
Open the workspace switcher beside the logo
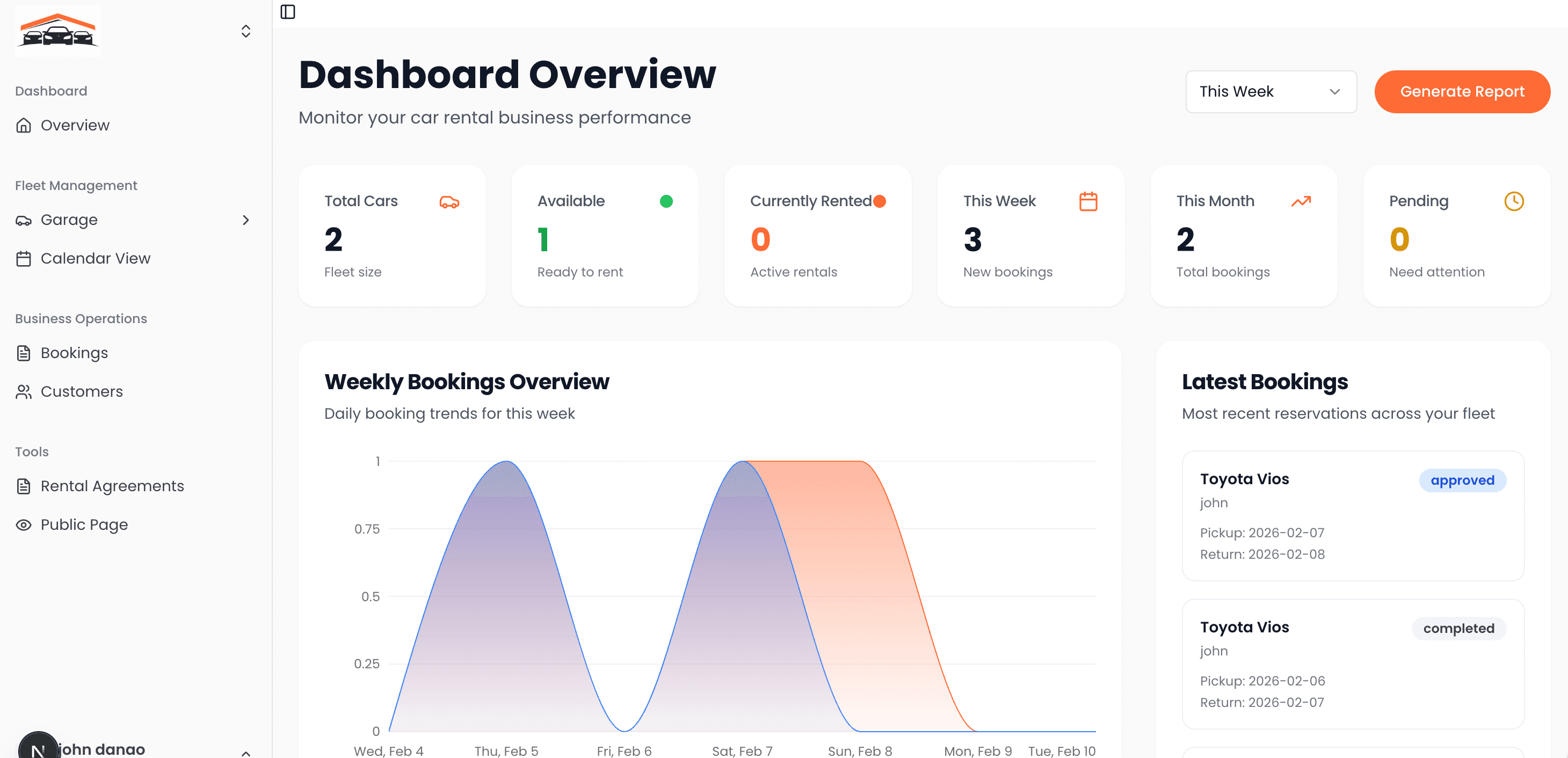click(245, 31)
